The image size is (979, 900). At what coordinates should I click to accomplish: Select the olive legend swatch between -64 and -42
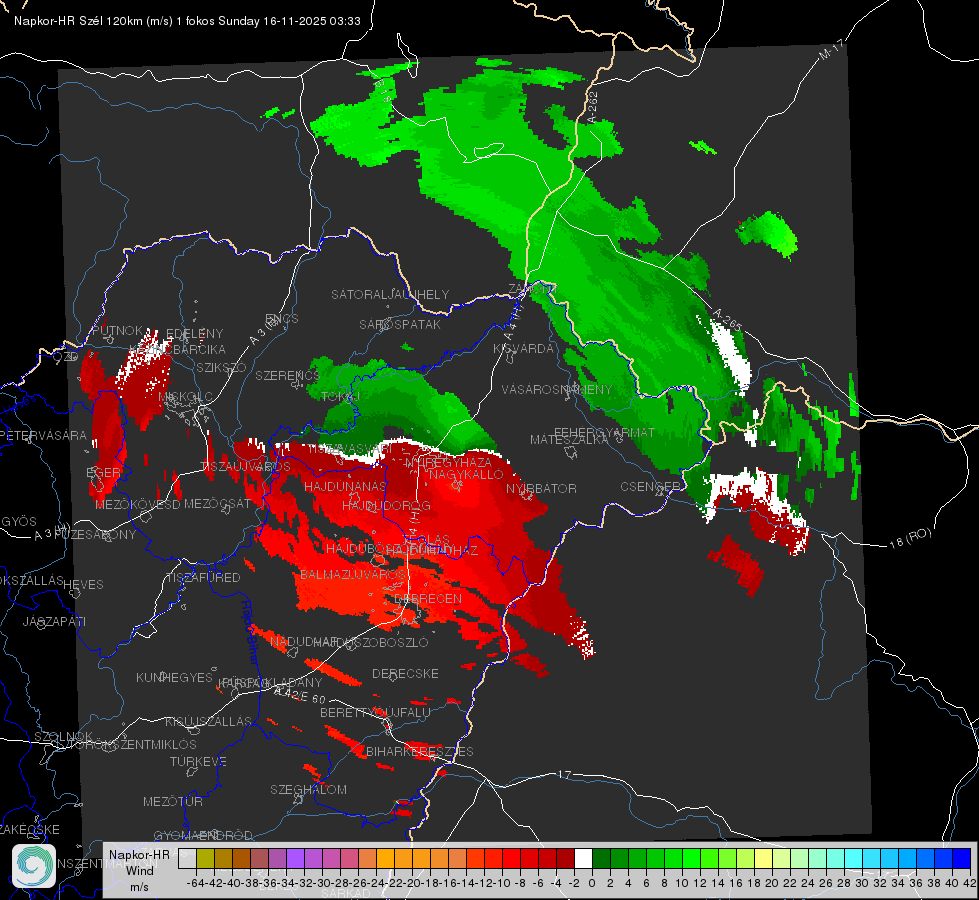click(x=205, y=859)
